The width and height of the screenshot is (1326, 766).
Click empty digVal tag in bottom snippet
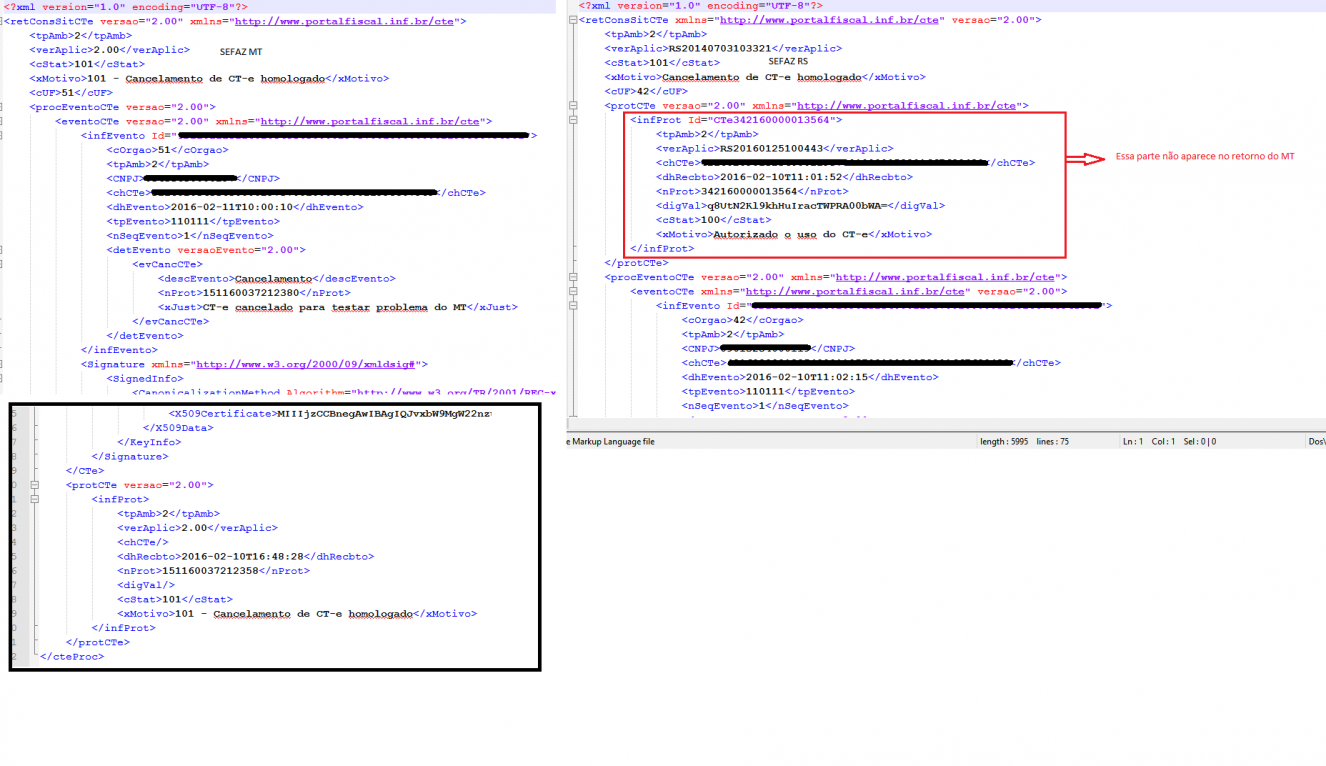pyautogui.click(x=146, y=585)
